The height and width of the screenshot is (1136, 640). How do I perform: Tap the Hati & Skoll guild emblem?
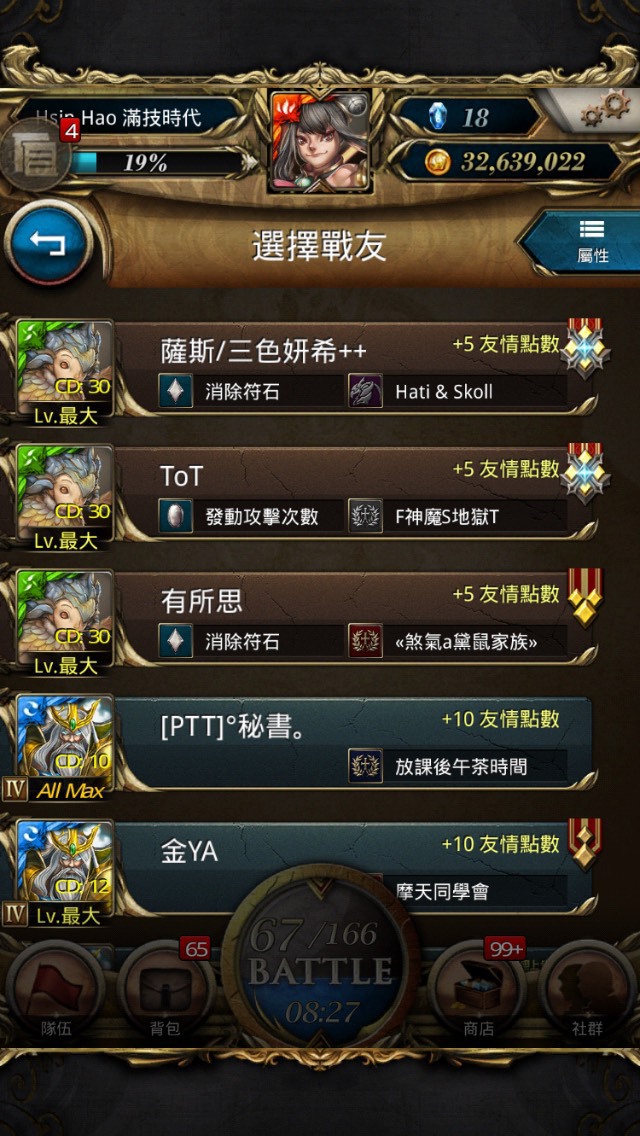[x=365, y=392]
